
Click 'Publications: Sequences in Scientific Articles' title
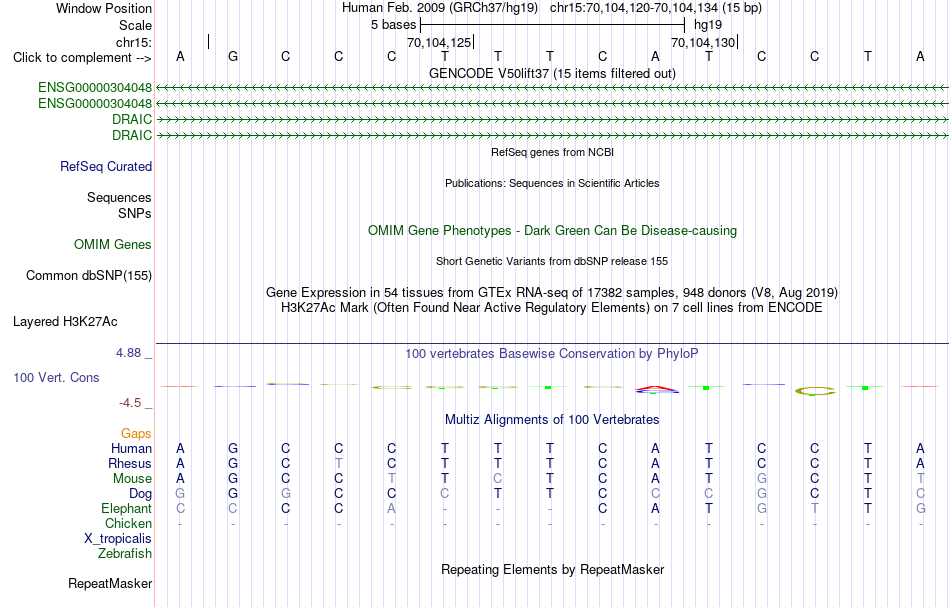tap(552, 183)
